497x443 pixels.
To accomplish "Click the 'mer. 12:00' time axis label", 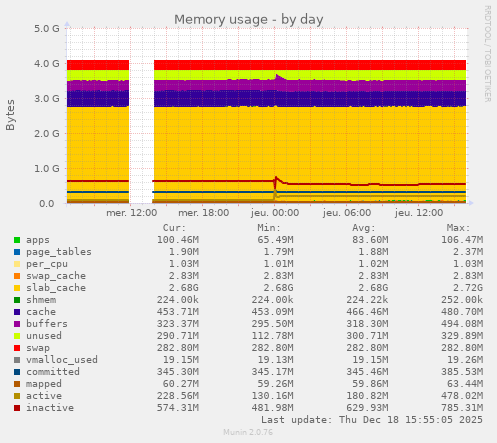I will coord(132,213).
